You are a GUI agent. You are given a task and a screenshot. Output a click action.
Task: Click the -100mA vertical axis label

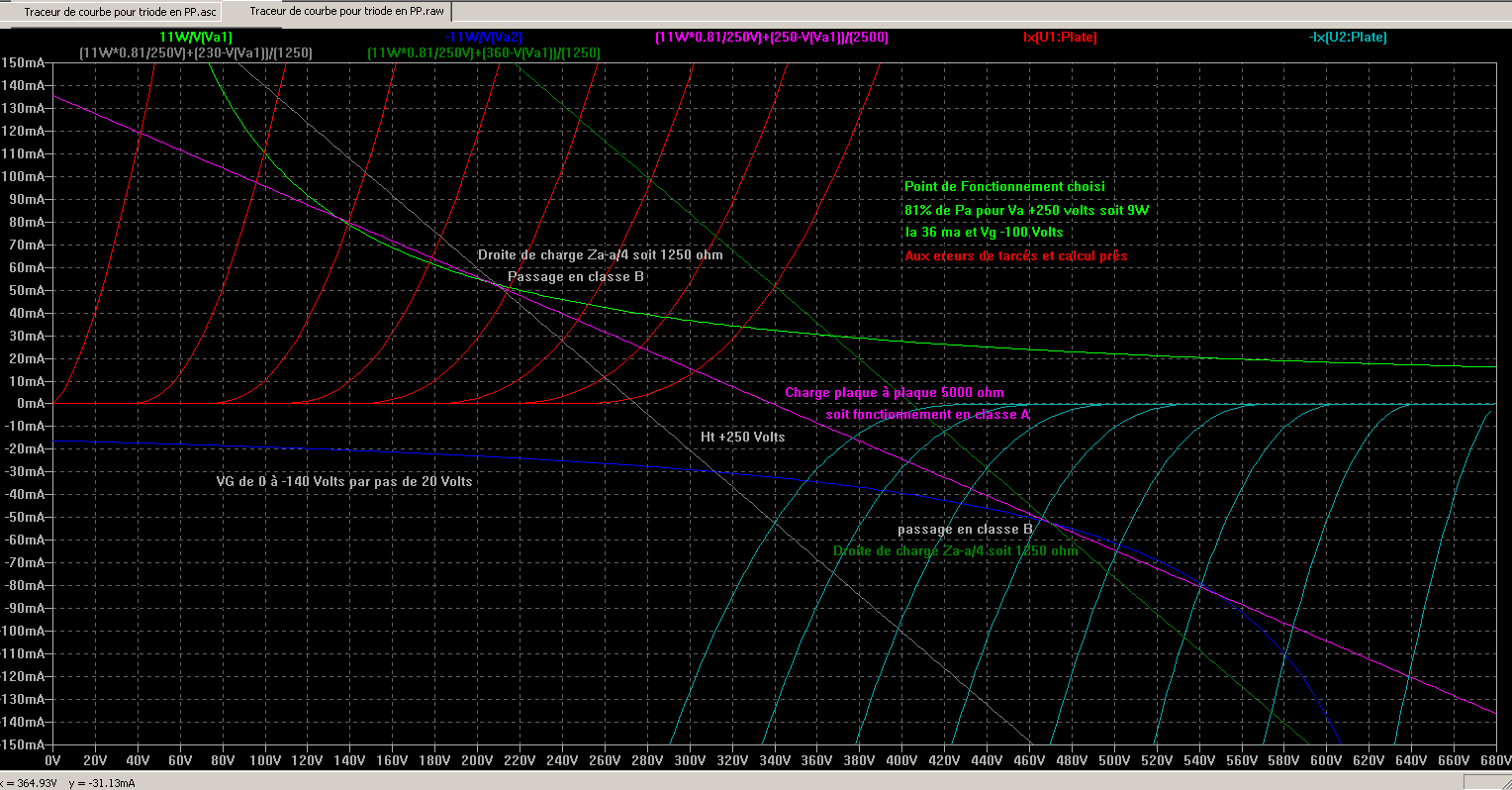[23, 631]
